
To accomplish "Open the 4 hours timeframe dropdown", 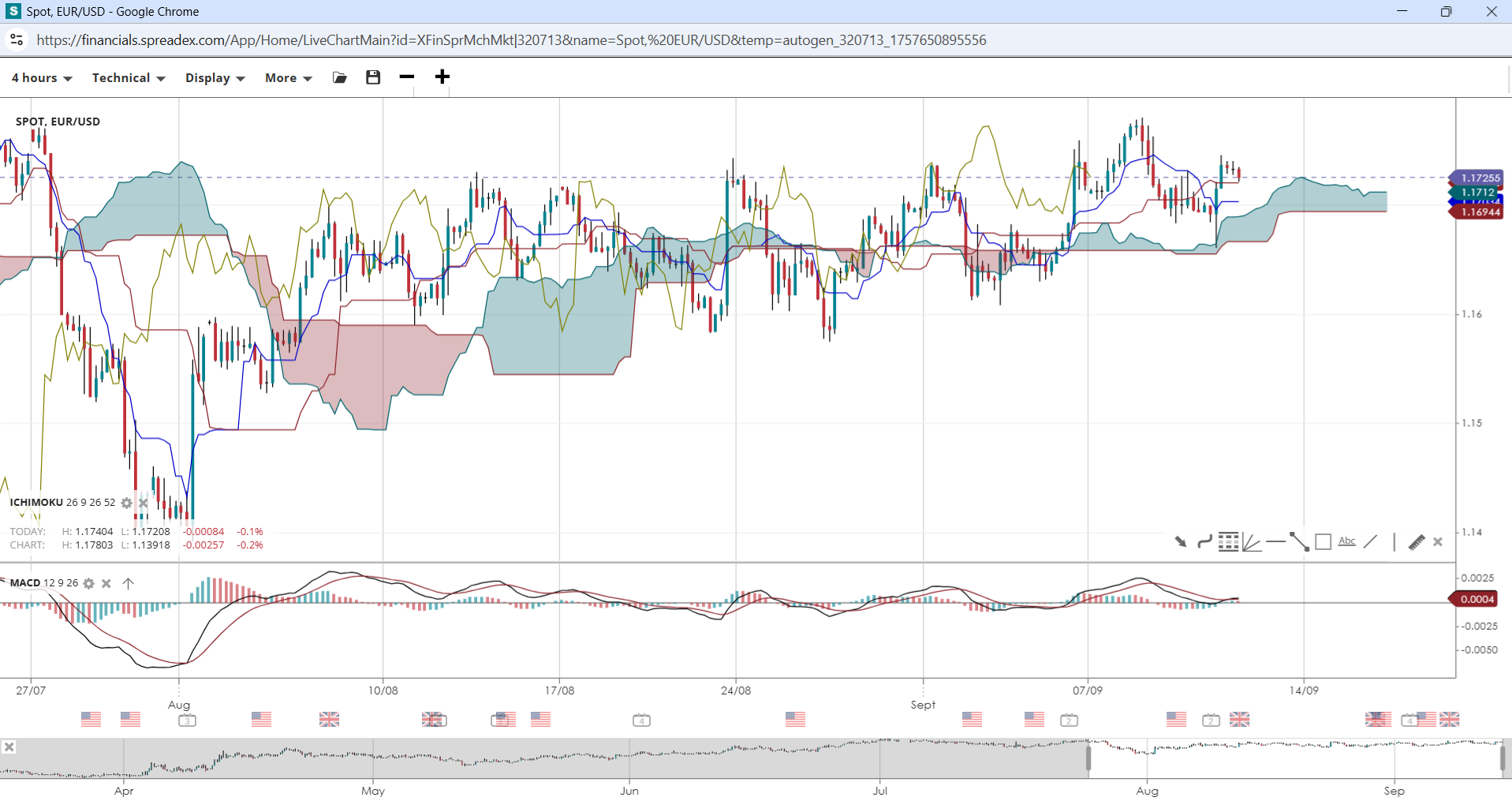I will point(42,77).
